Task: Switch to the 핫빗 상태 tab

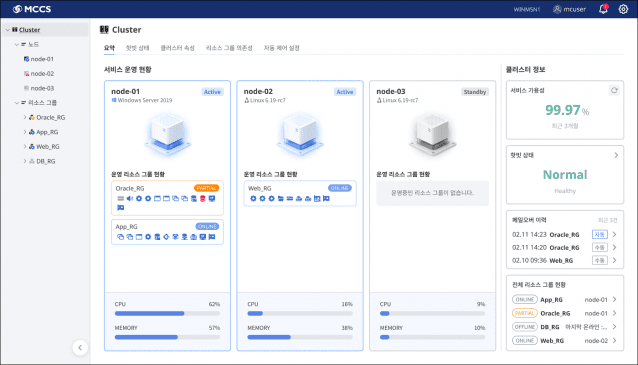Action: (x=138, y=48)
